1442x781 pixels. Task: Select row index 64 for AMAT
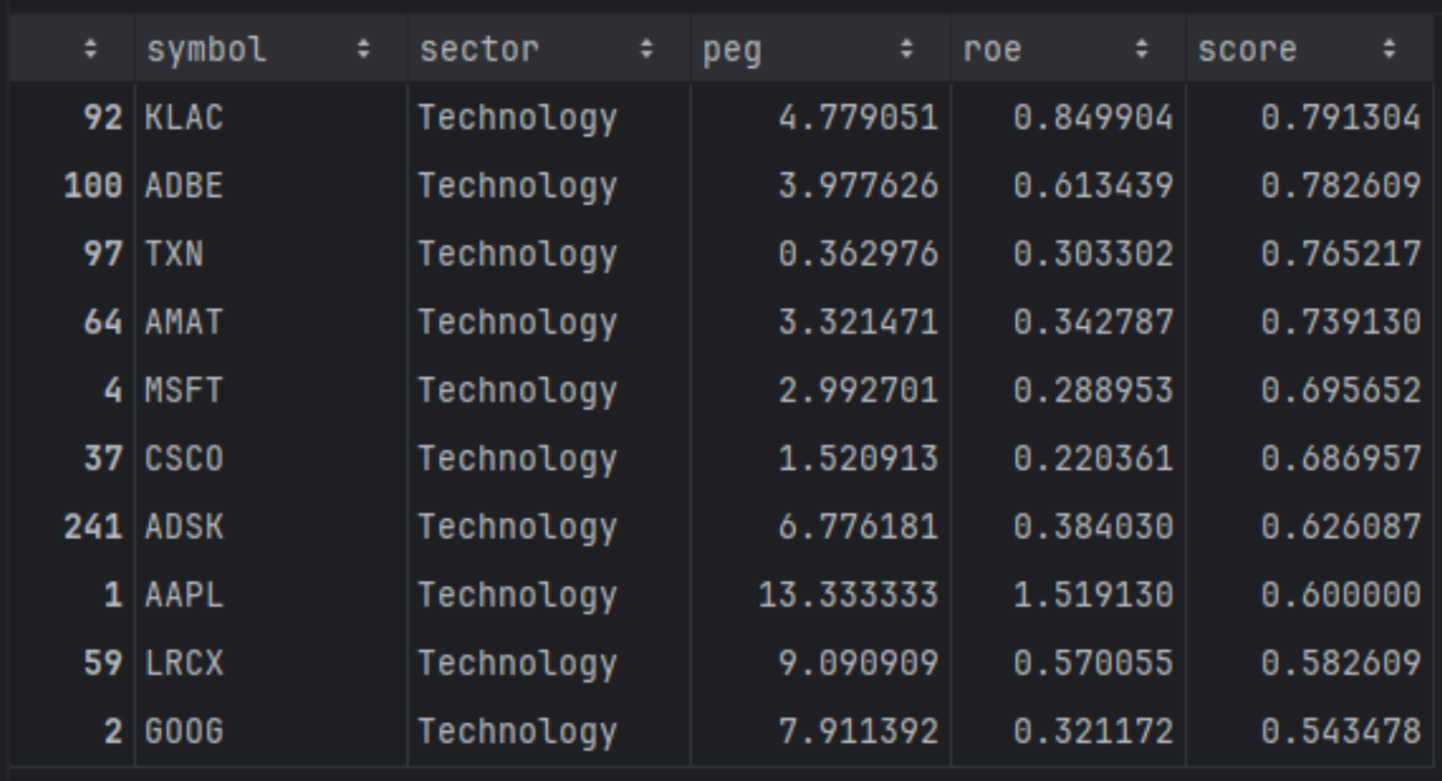pyautogui.click(x=102, y=322)
